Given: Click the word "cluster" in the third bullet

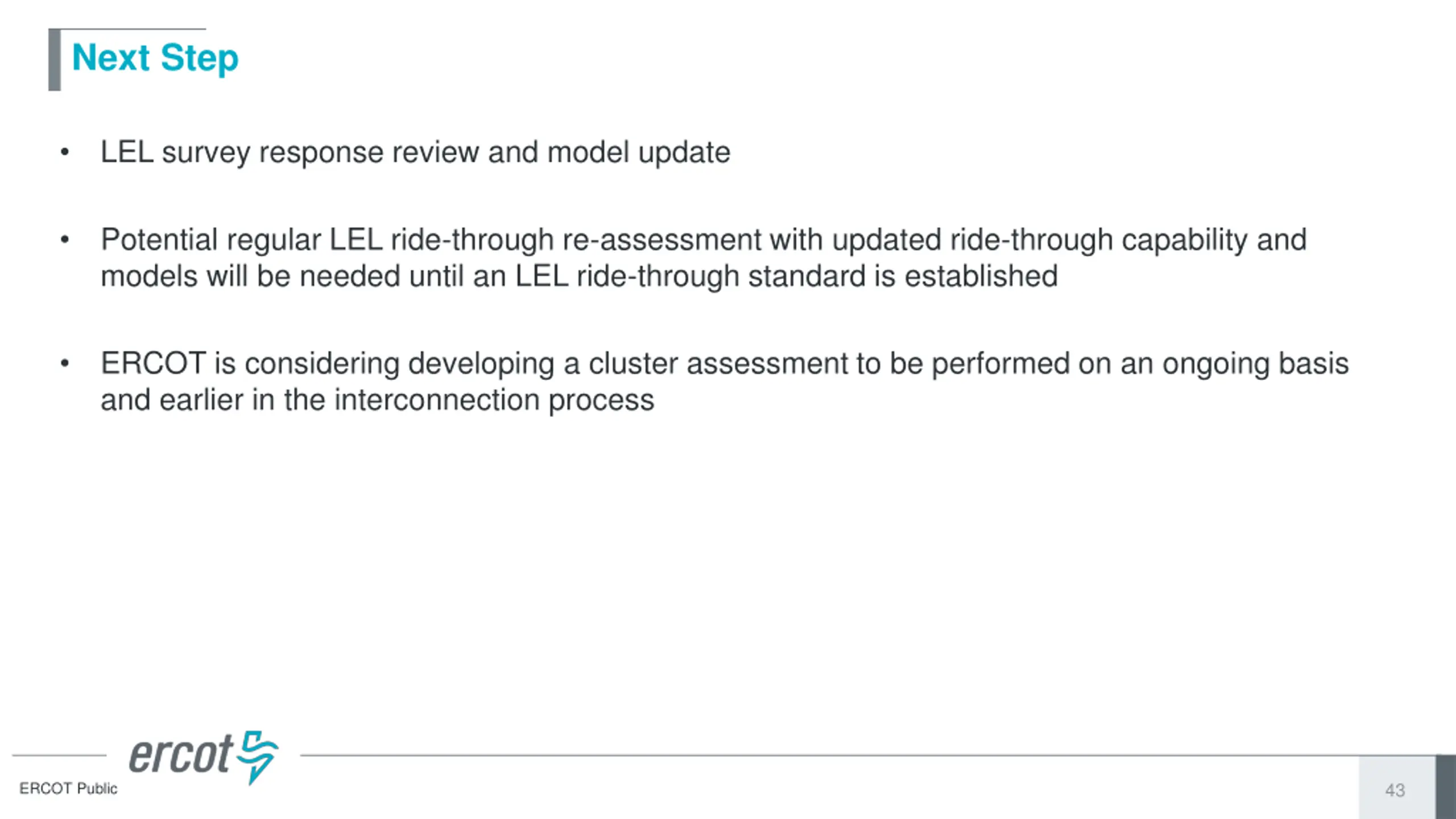Looking at the screenshot, I should (633, 363).
